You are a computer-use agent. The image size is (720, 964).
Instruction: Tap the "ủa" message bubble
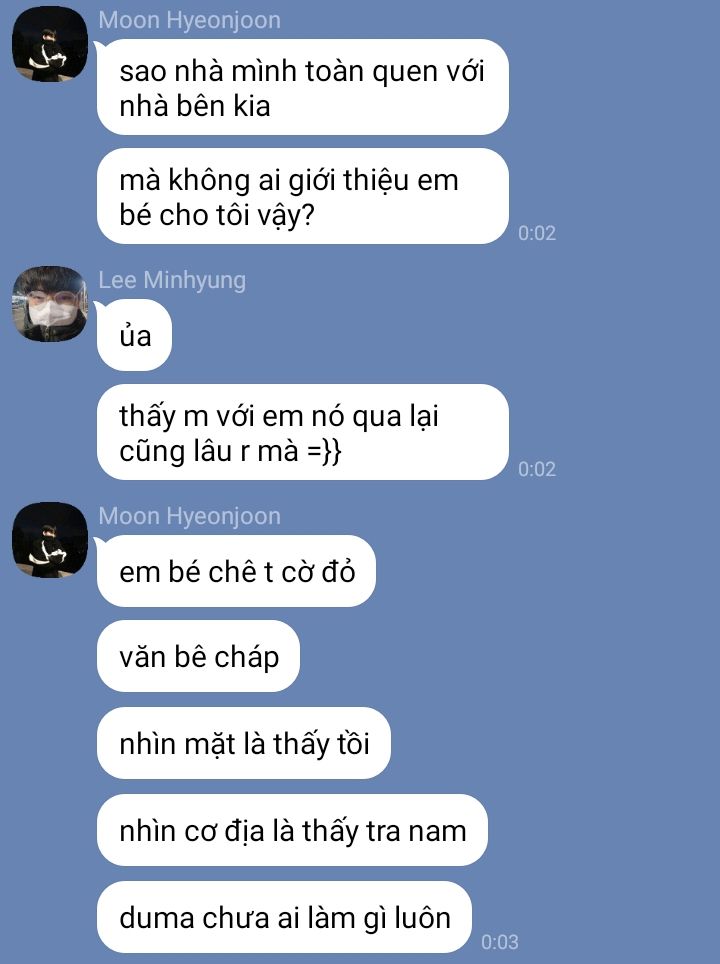coord(134,335)
